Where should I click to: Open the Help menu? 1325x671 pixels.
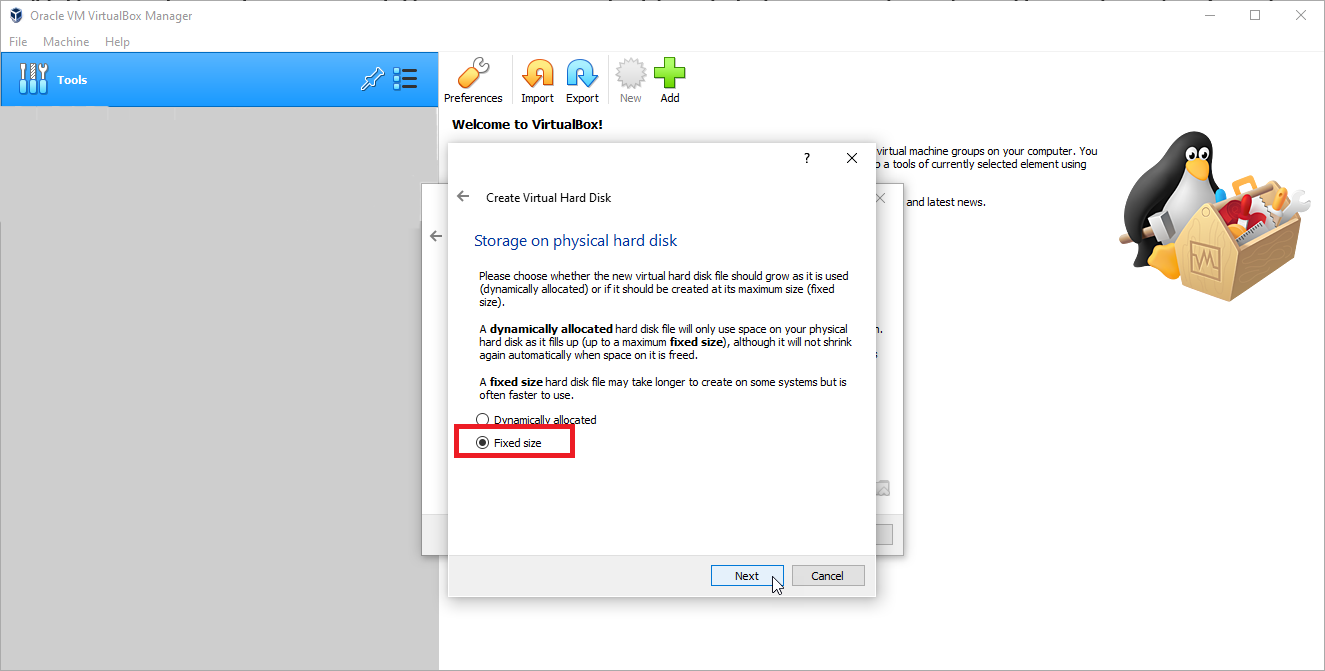point(117,42)
